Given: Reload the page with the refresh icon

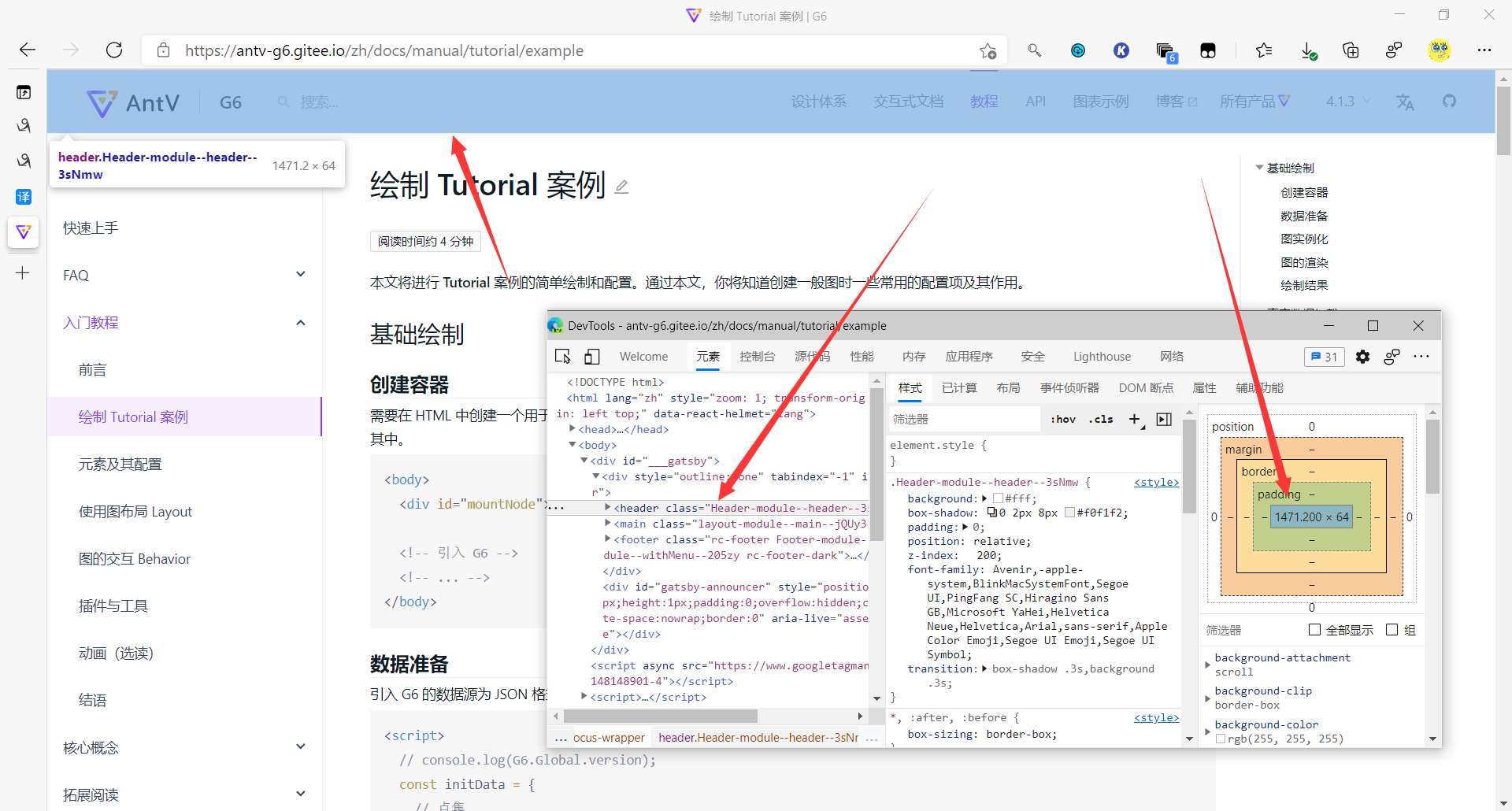Looking at the screenshot, I should 114,50.
